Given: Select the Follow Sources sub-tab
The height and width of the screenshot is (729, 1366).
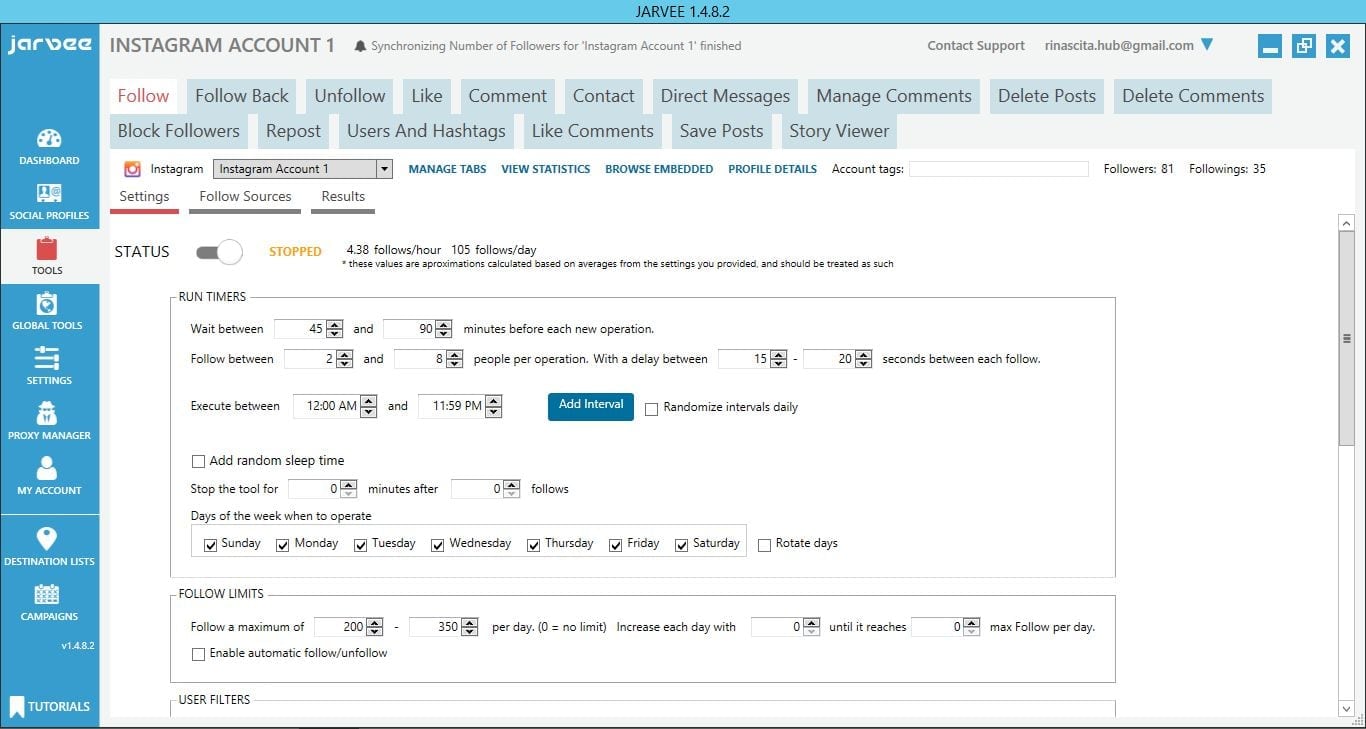Looking at the screenshot, I should (x=245, y=197).
